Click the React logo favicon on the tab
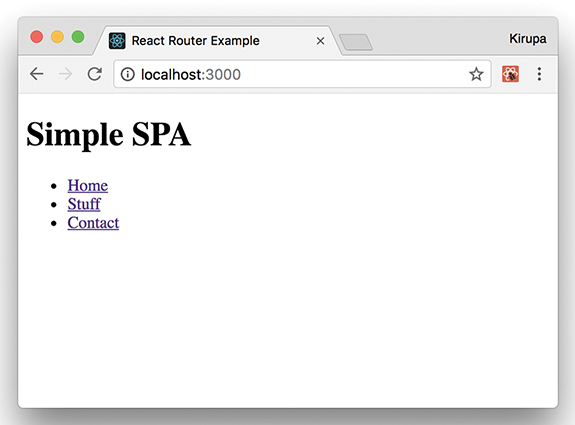This screenshot has height=425, width=575. (x=117, y=41)
